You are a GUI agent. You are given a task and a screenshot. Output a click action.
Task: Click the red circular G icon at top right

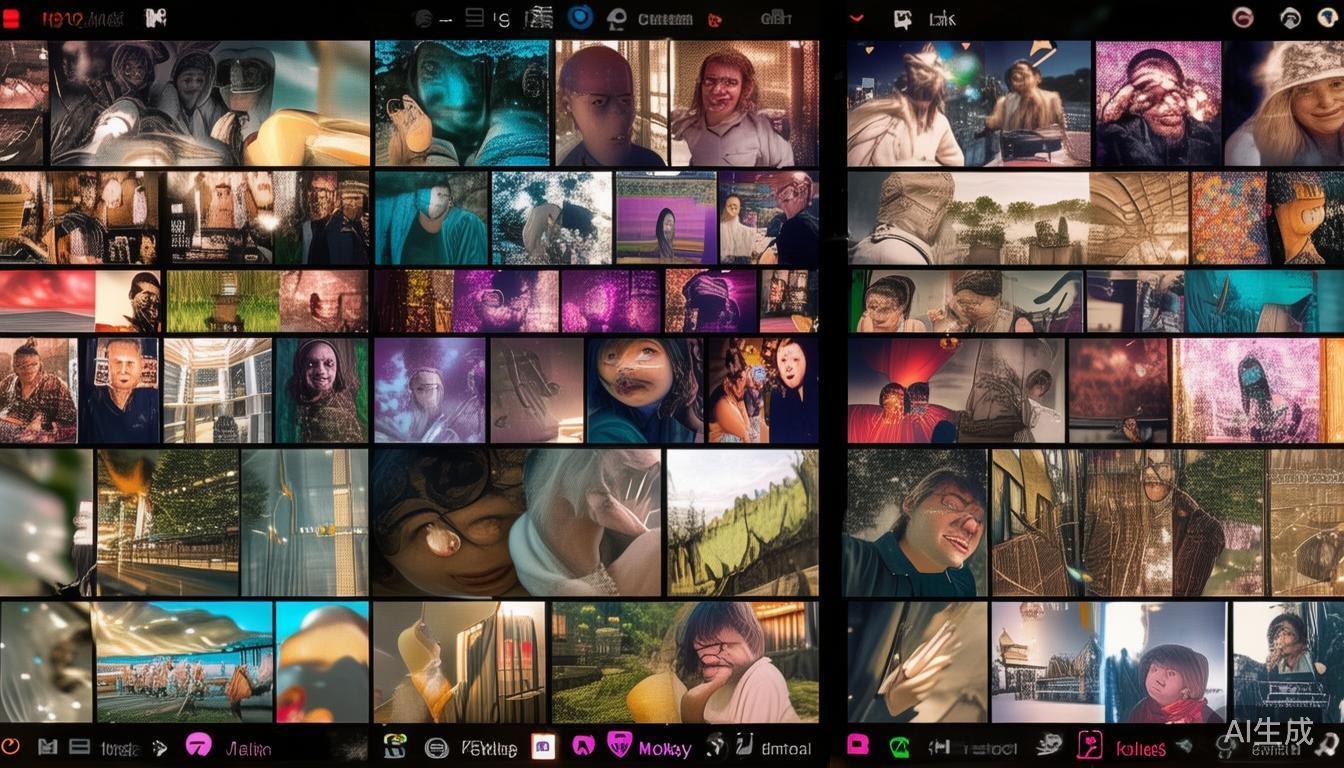pos(1243,17)
